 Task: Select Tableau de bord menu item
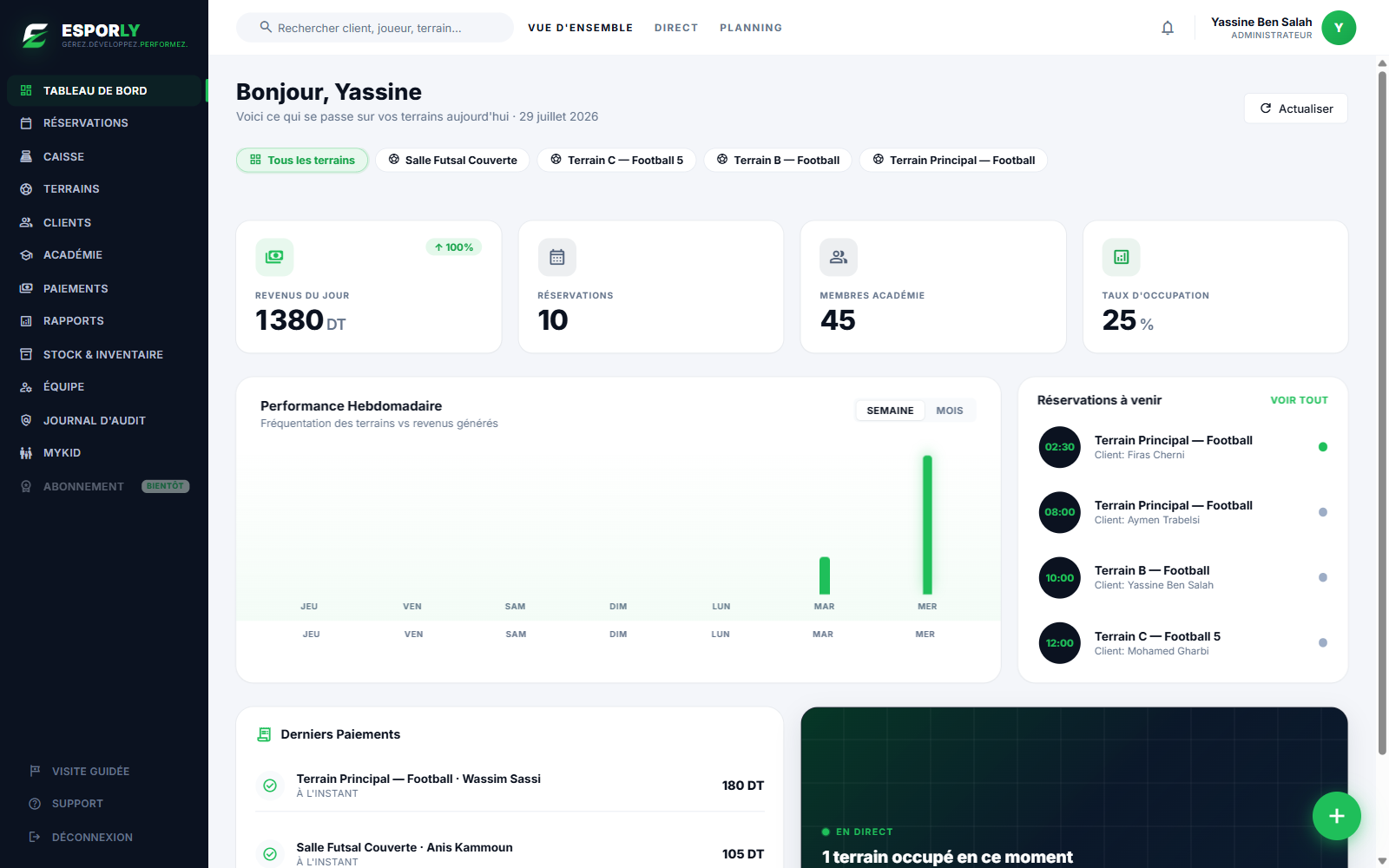[x=104, y=90]
